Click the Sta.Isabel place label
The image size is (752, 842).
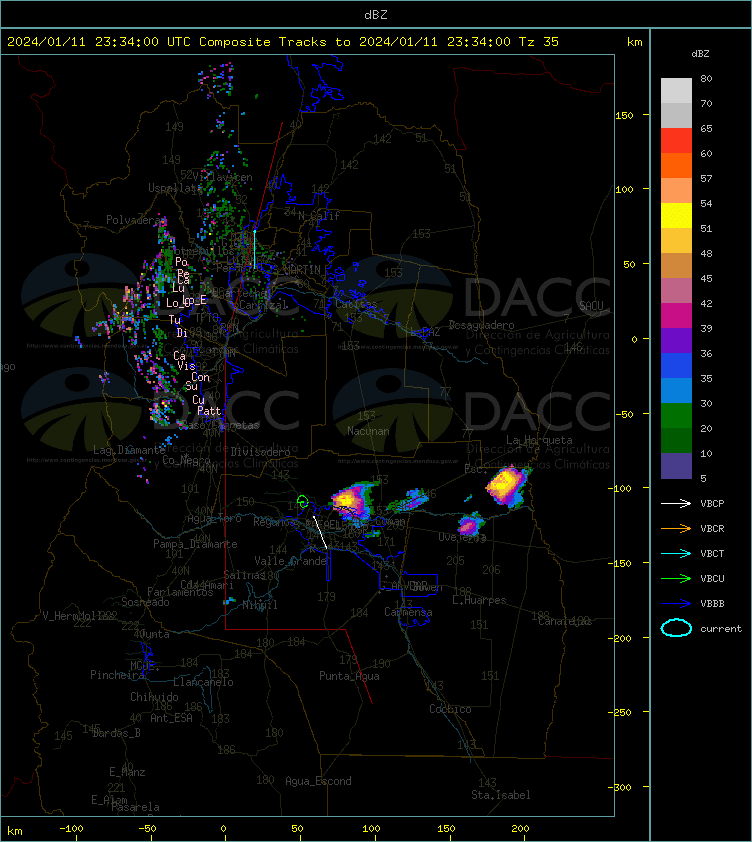501,795
